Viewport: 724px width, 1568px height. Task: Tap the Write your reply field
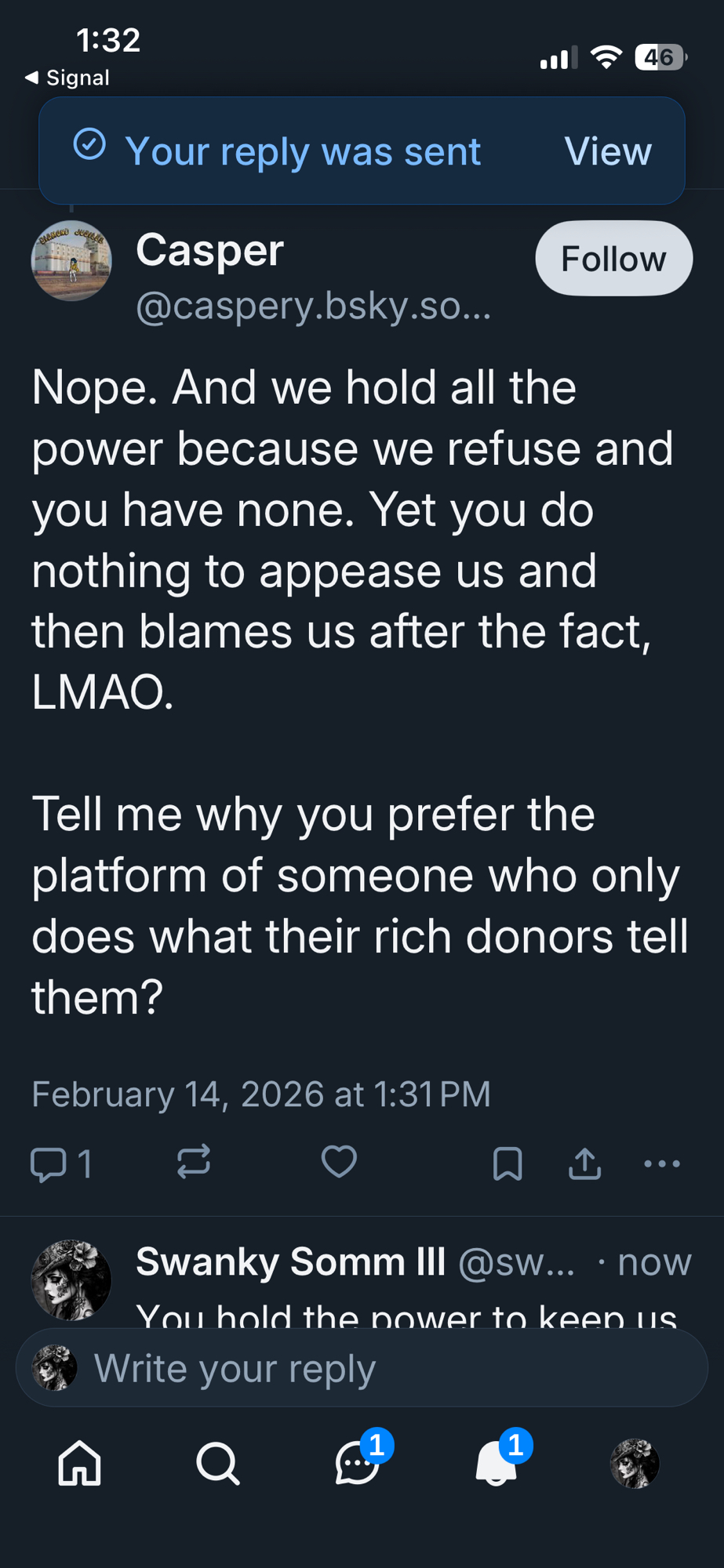point(361,1369)
